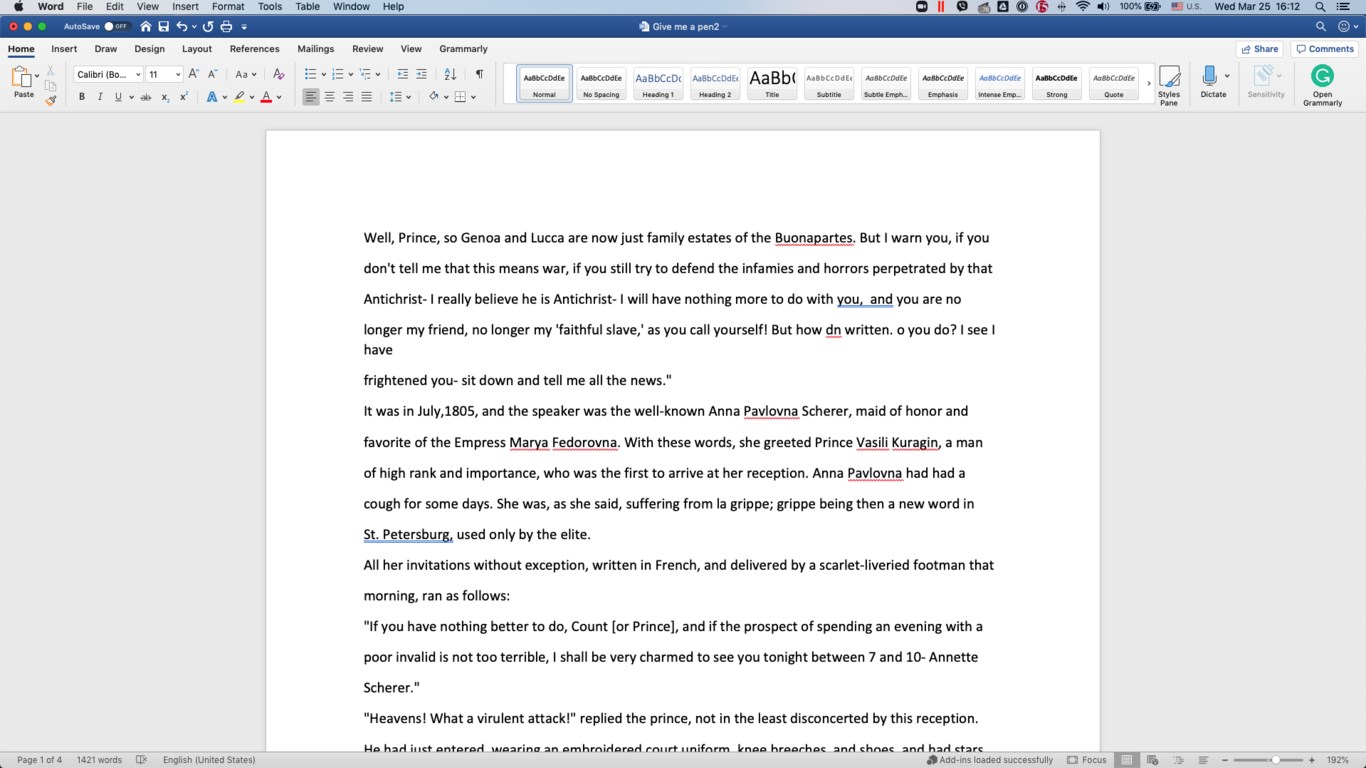Screen dimensions: 1366x768
Task: Click the Home icon in title bar
Action: [x=146, y=26]
